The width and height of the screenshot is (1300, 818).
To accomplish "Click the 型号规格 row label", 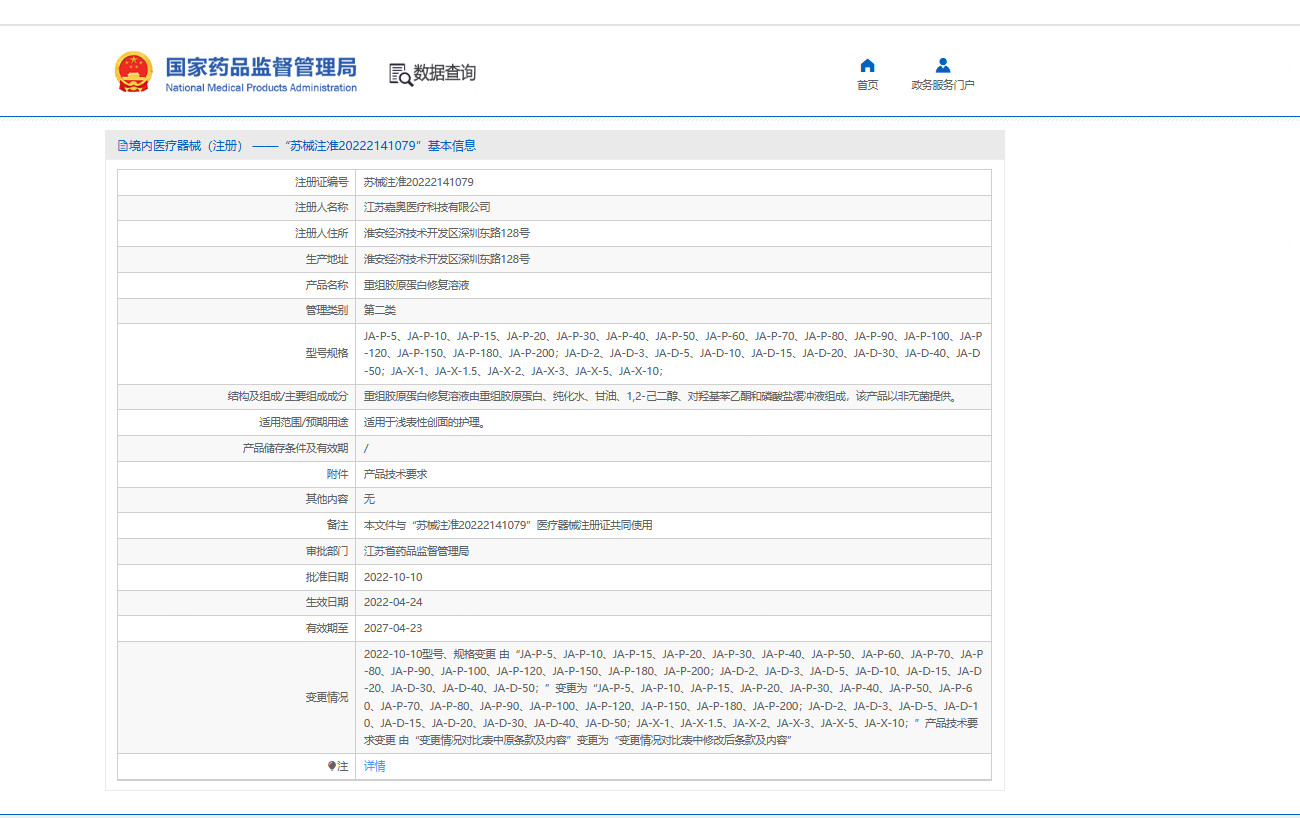I will click(x=327, y=354).
